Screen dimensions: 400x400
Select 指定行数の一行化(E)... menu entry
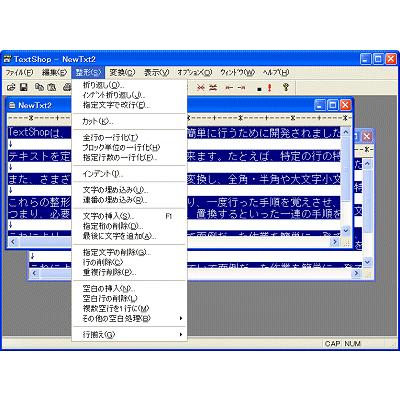(x=129, y=158)
